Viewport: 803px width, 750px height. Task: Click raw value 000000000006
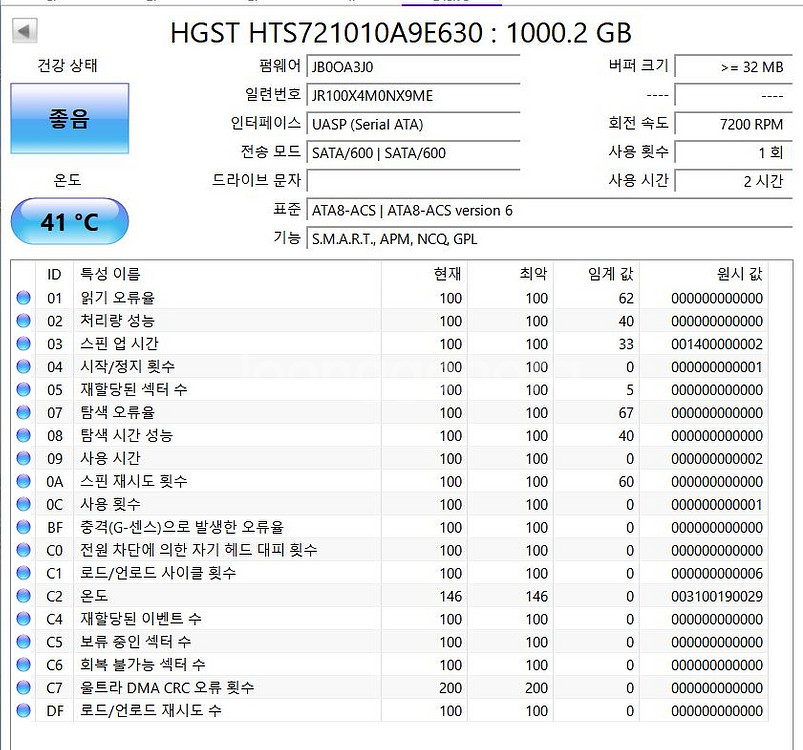tap(717, 573)
